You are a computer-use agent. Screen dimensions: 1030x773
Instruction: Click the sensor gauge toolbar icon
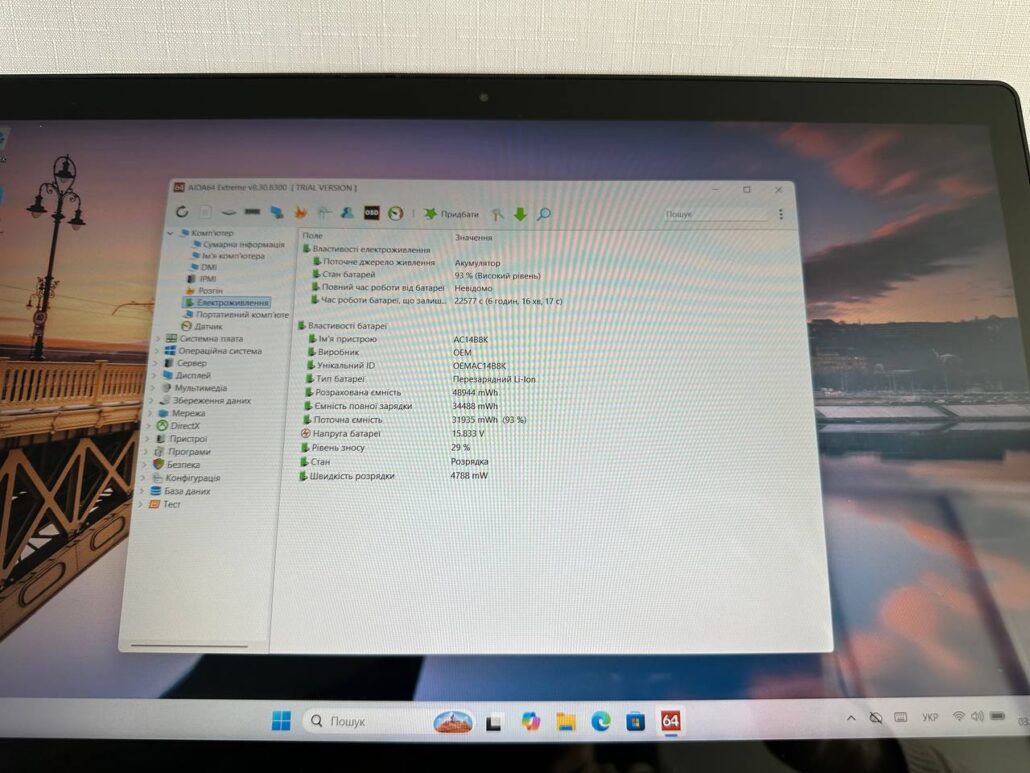tap(395, 213)
